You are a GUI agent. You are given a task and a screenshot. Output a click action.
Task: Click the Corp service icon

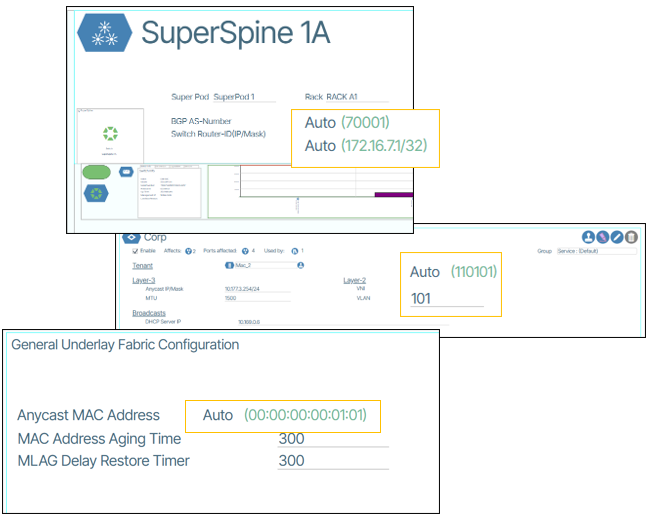pyautogui.click(x=130, y=237)
